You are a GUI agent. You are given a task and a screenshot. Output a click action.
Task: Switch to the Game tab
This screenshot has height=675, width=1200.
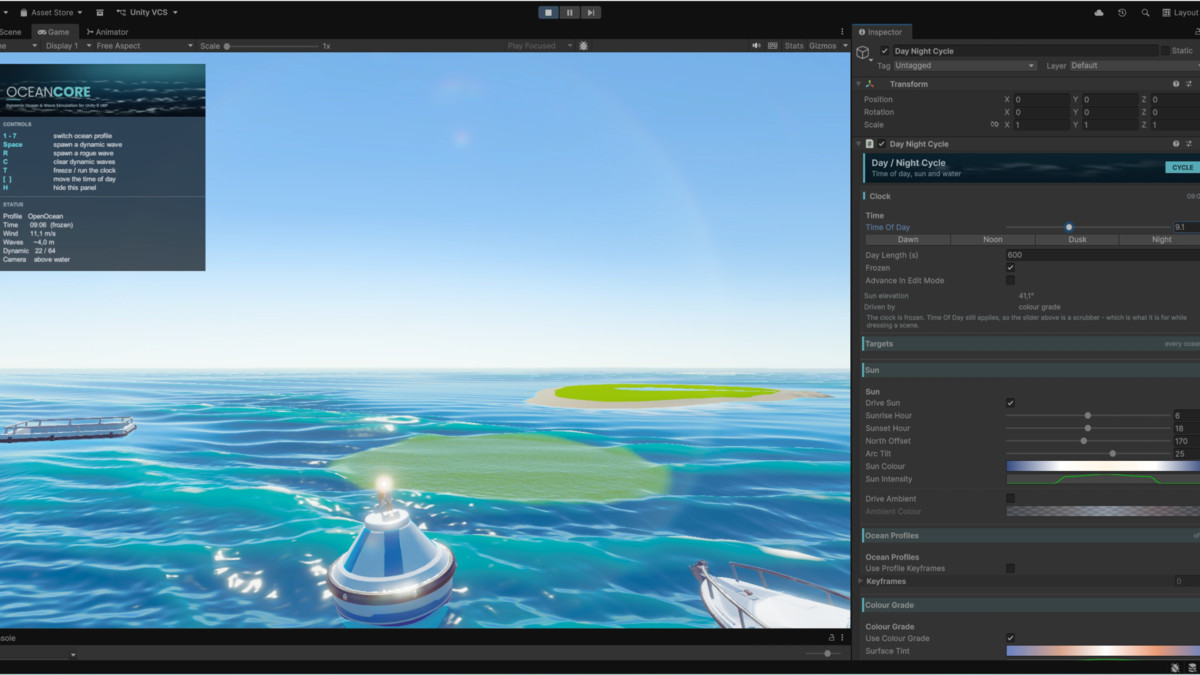54,32
